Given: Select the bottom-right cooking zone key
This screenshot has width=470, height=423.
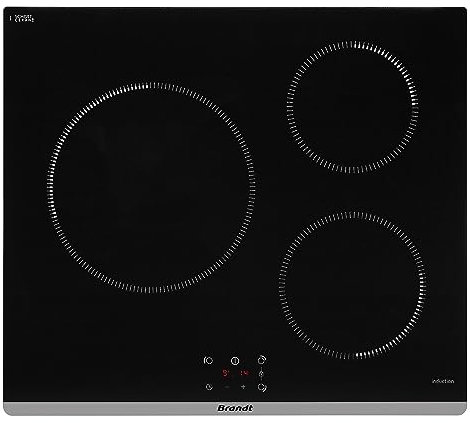Looking at the screenshot, I should (262, 387).
